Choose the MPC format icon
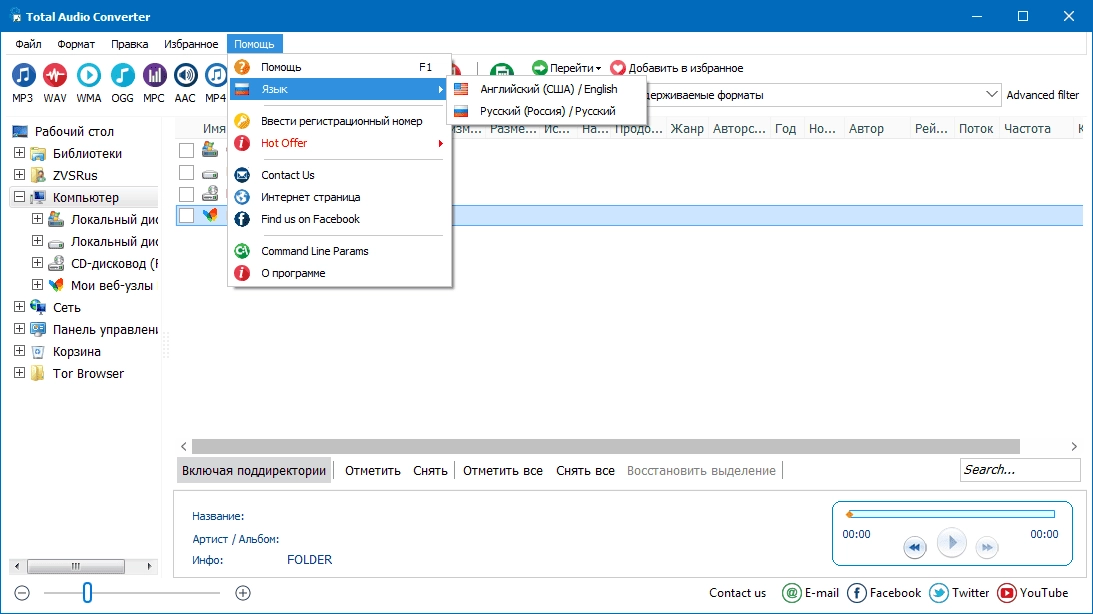This screenshot has width=1093, height=614. (154, 82)
